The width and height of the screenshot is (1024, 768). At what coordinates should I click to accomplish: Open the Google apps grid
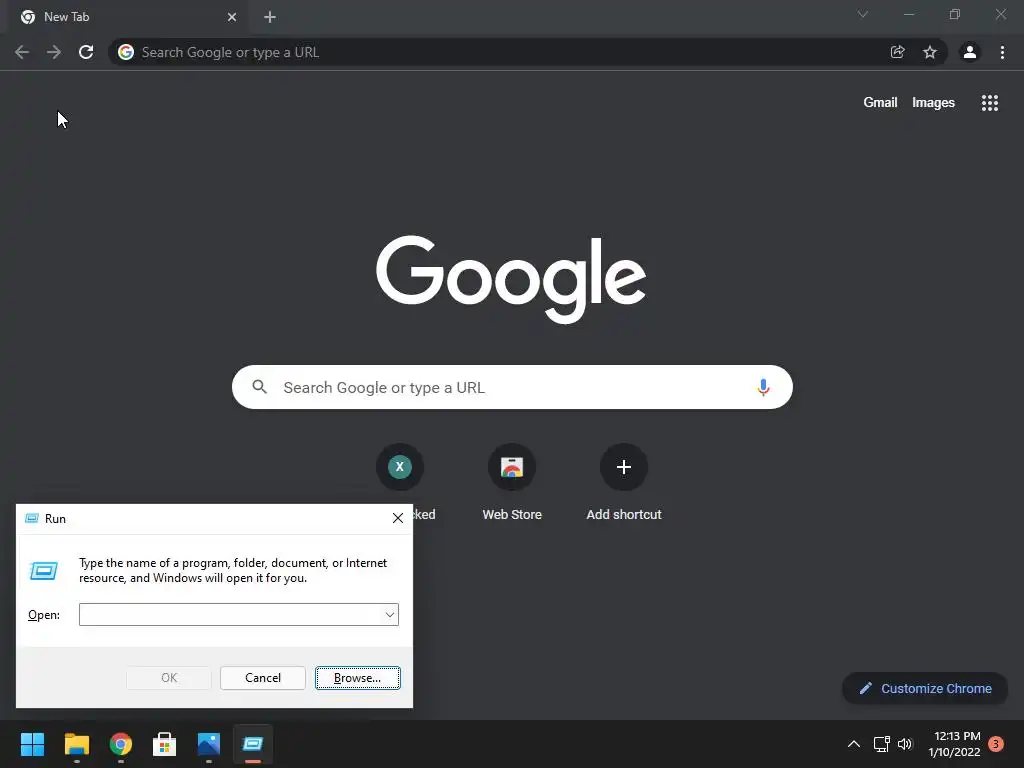(989, 103)
